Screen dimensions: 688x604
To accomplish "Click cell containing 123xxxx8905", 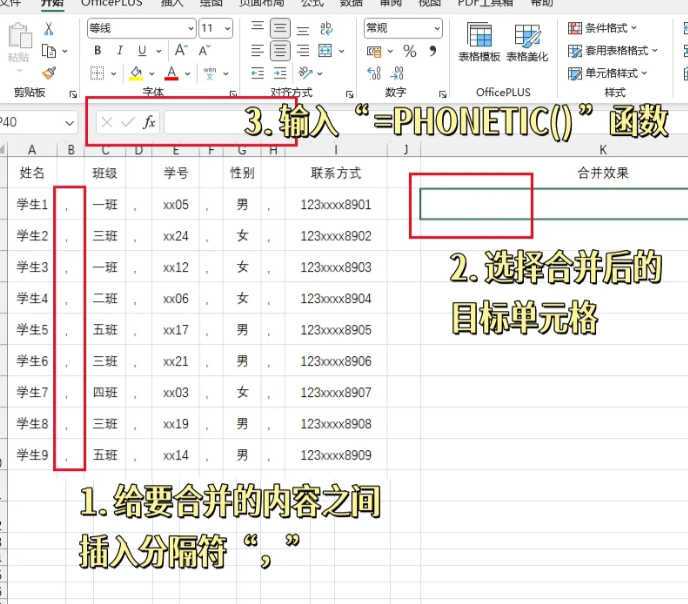I will coord(336,330).
